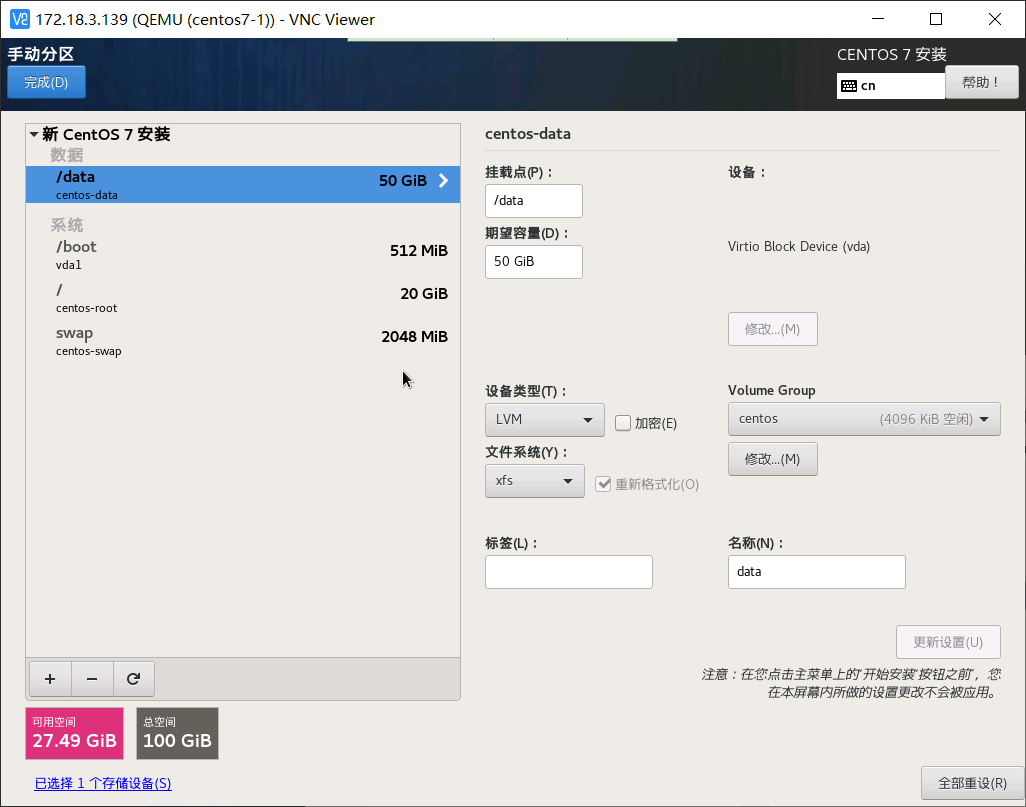Viewport: 1026px width, 807px height.
Task: Click the 更新设置(U) button
Action: click(x=948, y=642)
